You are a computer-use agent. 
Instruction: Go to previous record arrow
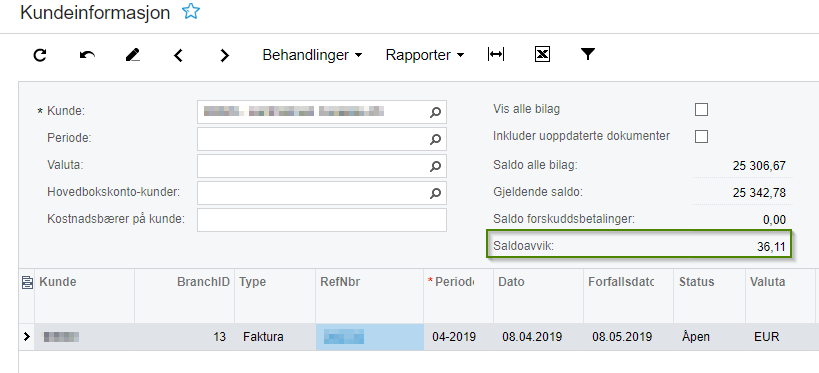[179, 55]
